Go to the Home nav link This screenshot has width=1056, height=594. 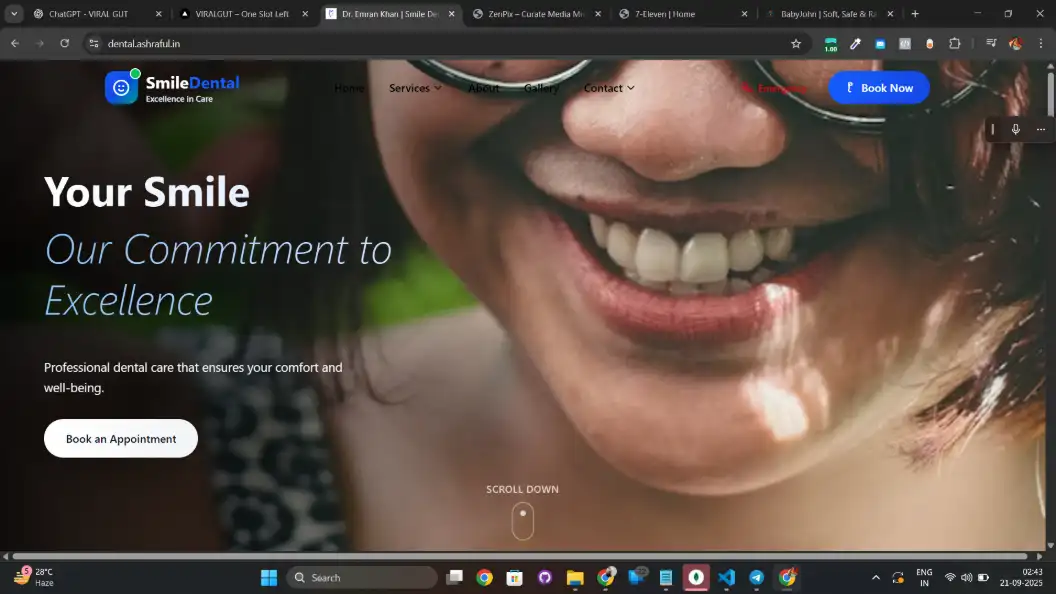[349, 88]
